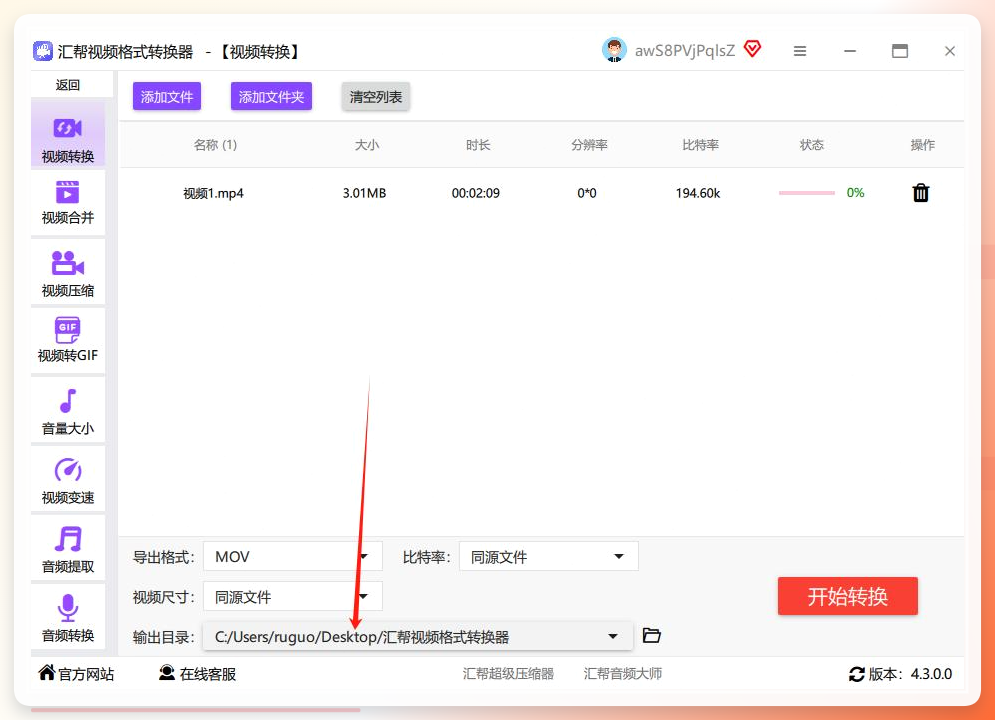
Task: Select the file name 视频1.mp4
Action: tap(214, 193)
